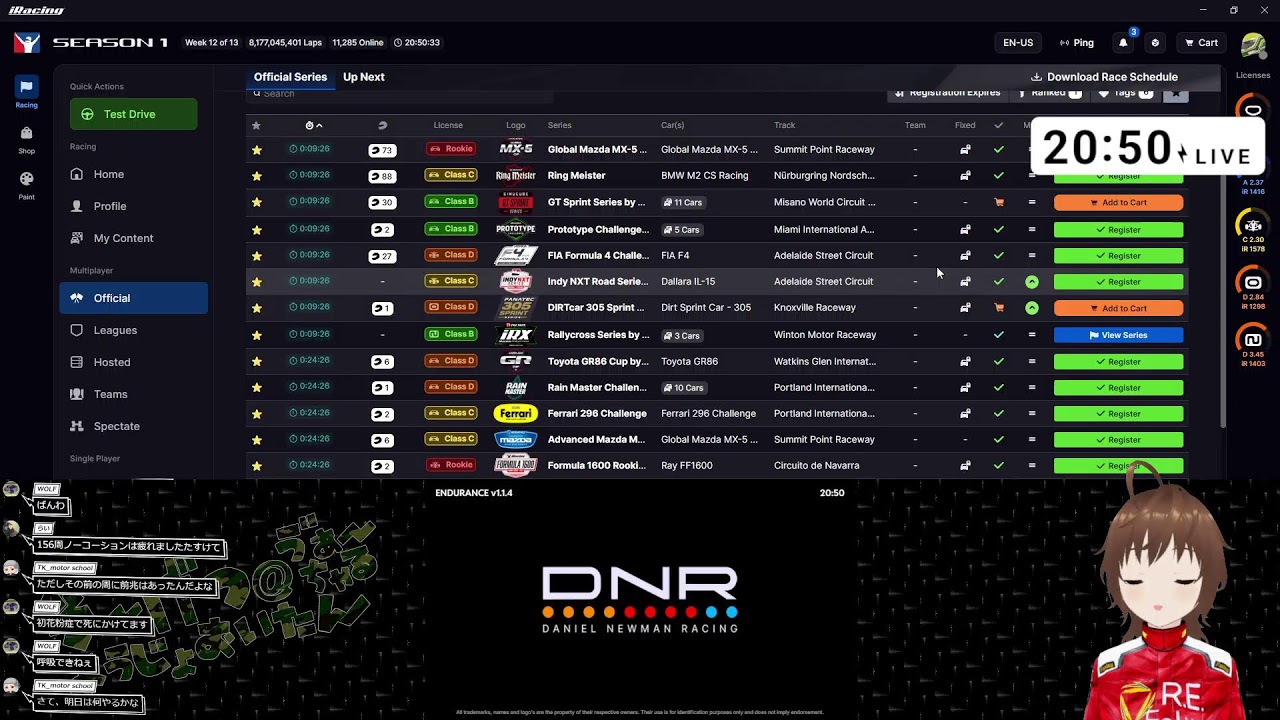Start a Test Drive

tap(133, 114)
